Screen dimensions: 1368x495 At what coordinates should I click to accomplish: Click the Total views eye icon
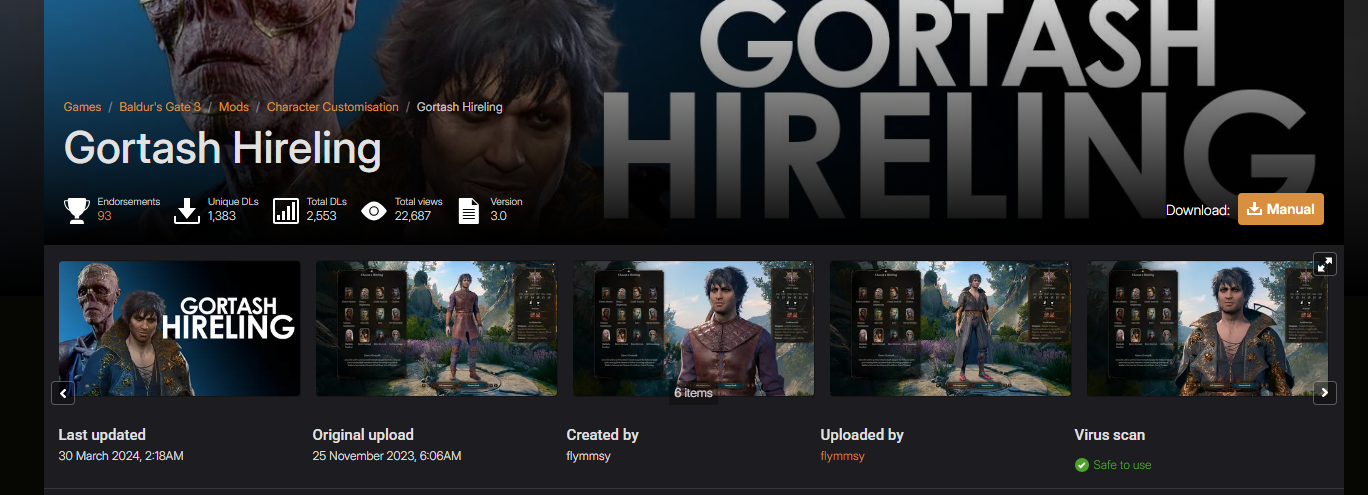point(374,210)
